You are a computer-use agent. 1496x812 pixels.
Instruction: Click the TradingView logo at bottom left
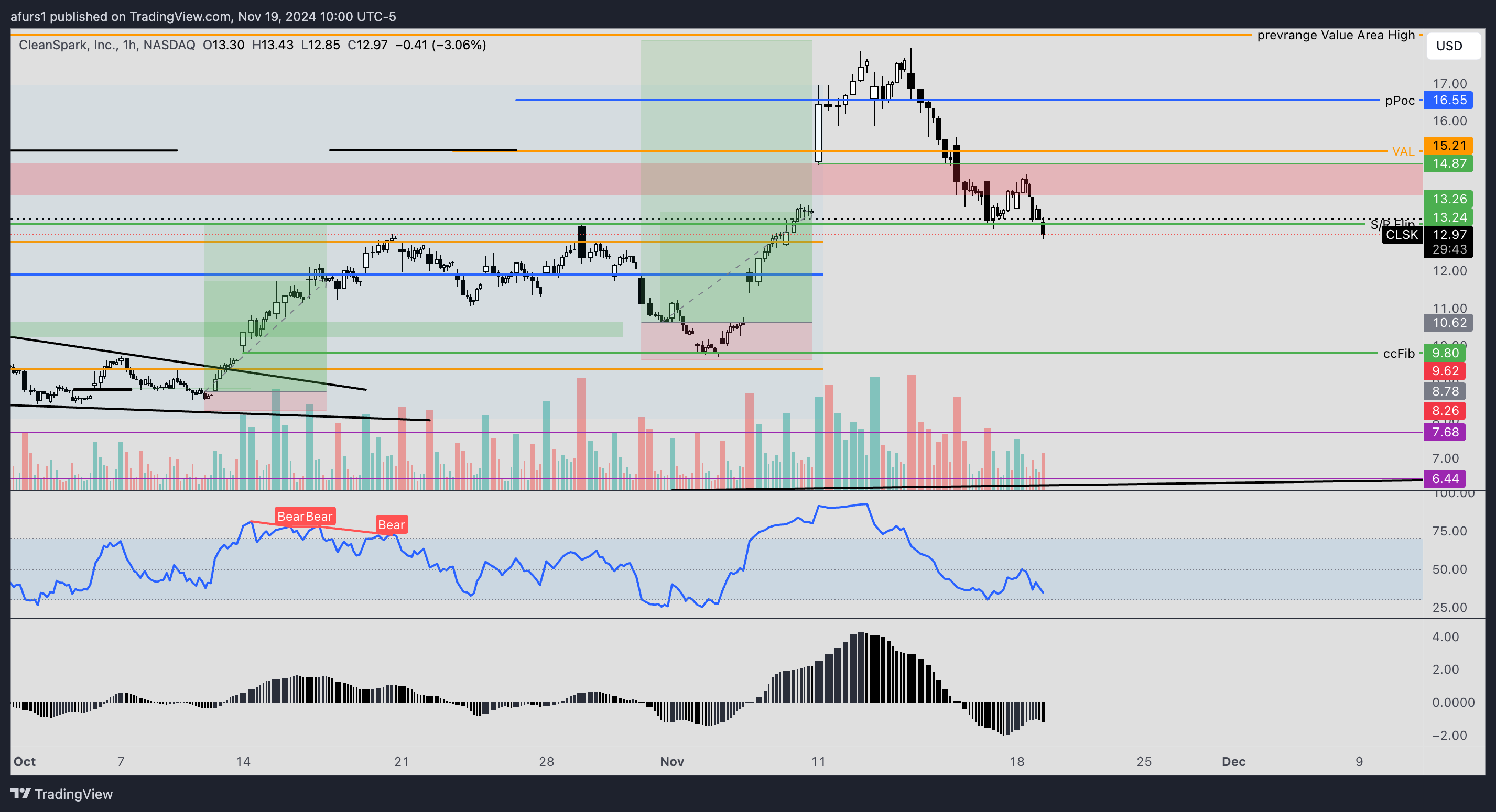[61, 794]
